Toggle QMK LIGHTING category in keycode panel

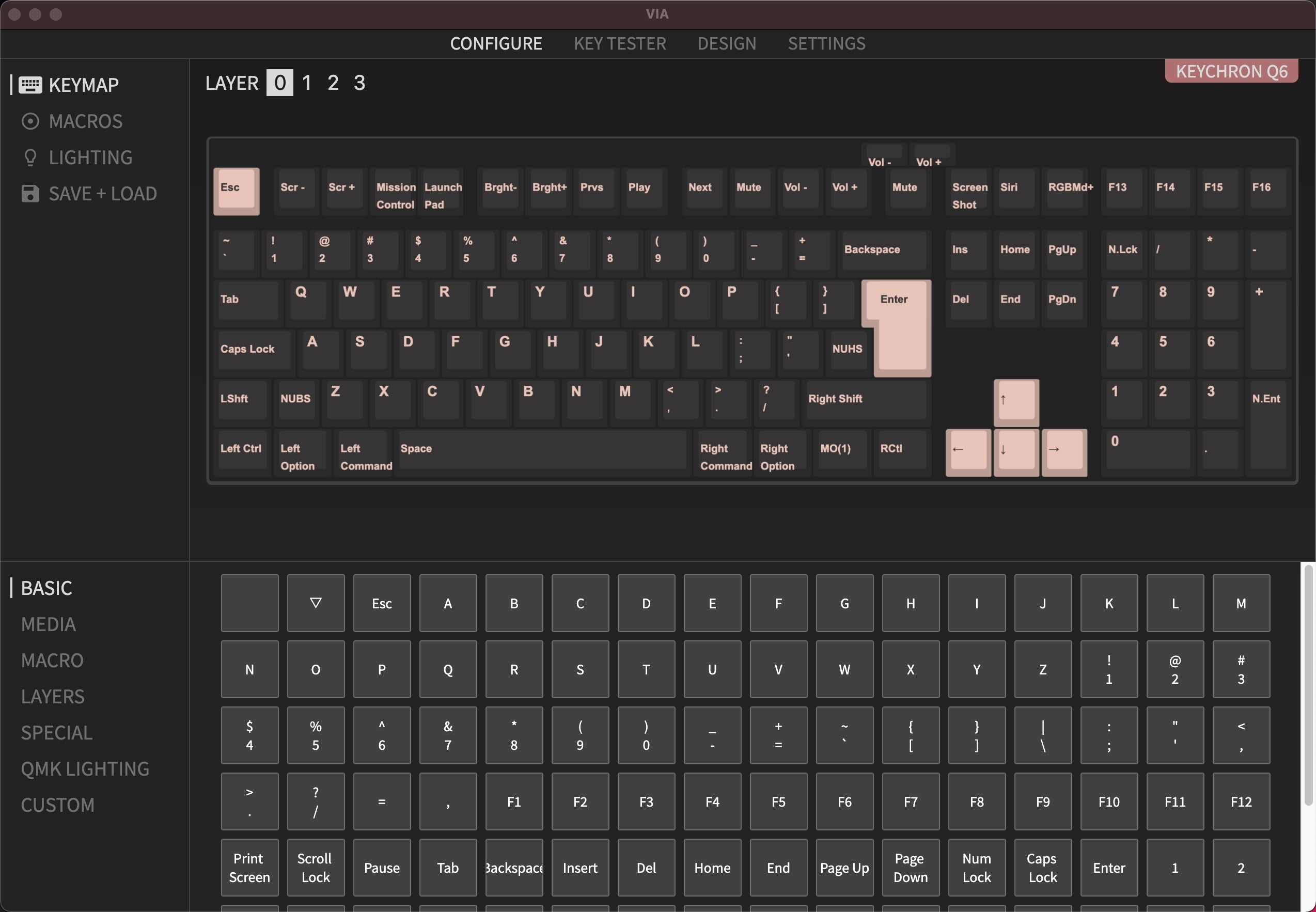click(x=84, y=768)
